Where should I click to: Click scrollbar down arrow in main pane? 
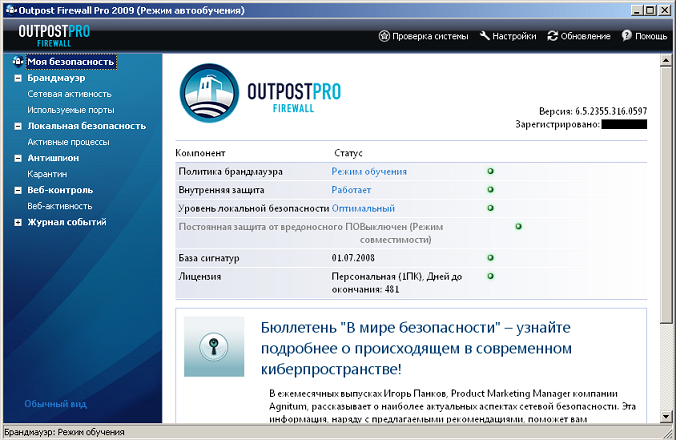(666, 416)
